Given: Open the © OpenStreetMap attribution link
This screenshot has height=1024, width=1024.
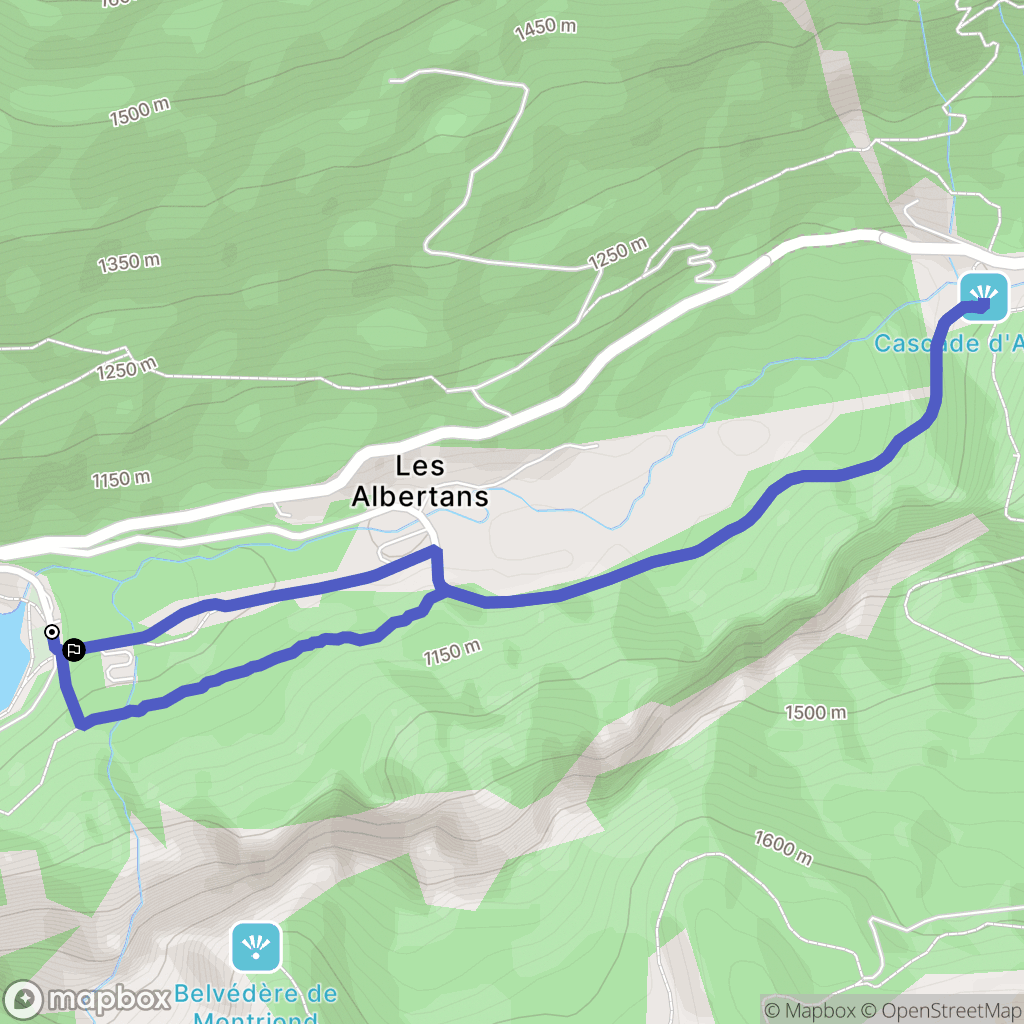Looking at the screenshot, I should pyautogui.click(x=940, y=1010).
